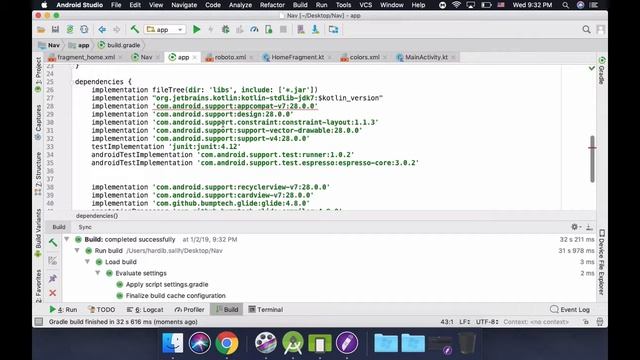Screen dimensions: 640x360
Task: Click the editor vertical scrollbar thumb
Action: [592, 159]
